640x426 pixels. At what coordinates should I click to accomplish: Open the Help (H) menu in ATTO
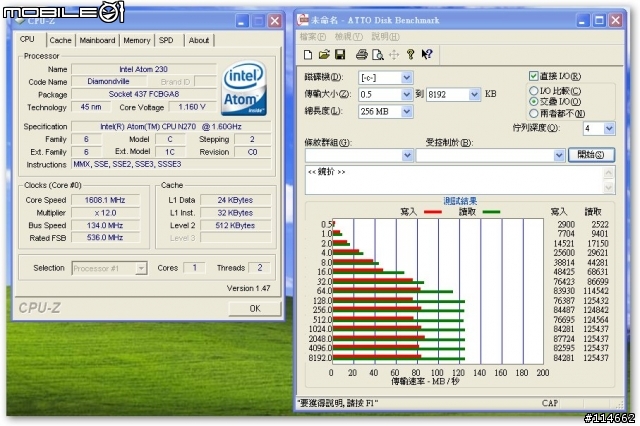click(385, 37)
